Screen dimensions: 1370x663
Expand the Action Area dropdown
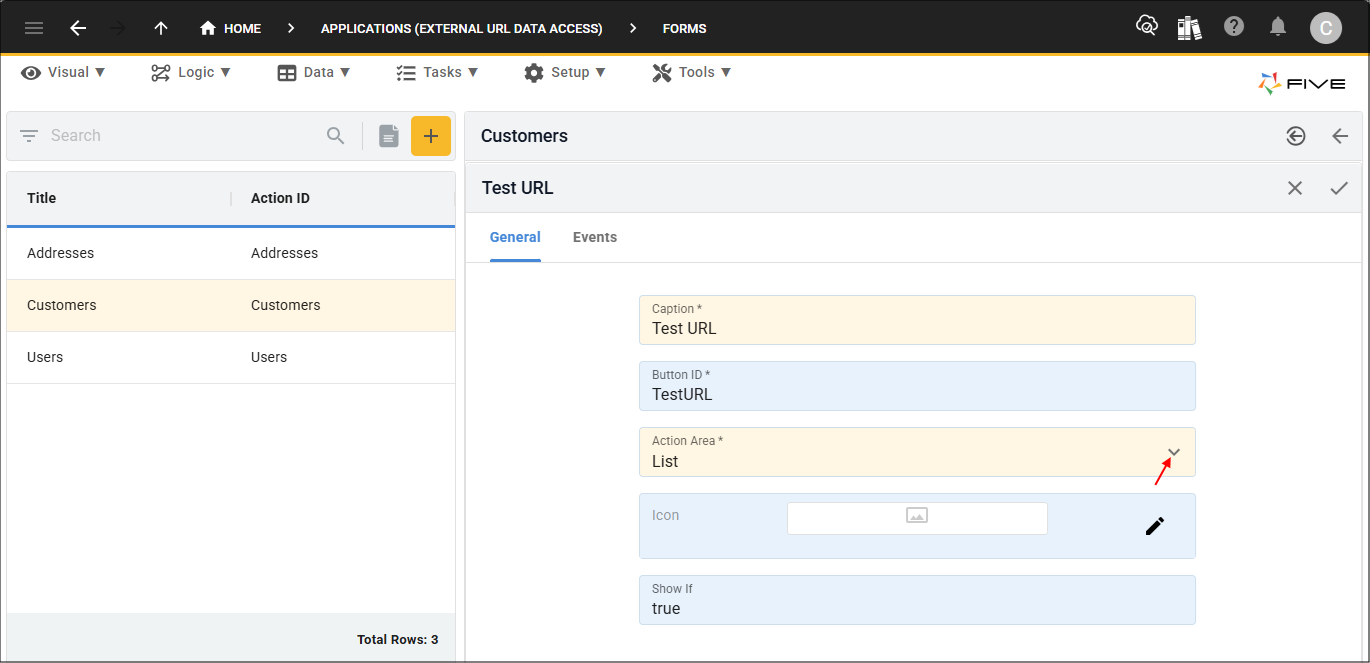[1174, 453]
